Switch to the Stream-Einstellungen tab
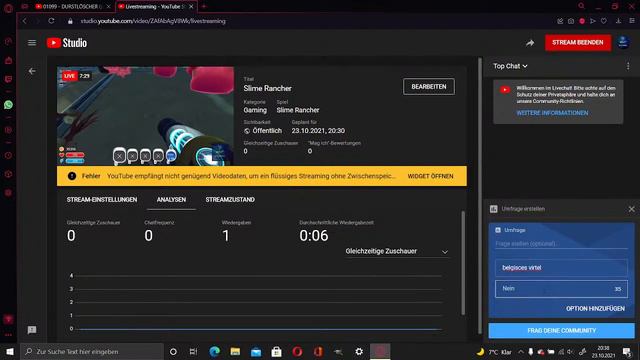Image resolution: width=640 pixels, height=360 pixels. point(102,200)
